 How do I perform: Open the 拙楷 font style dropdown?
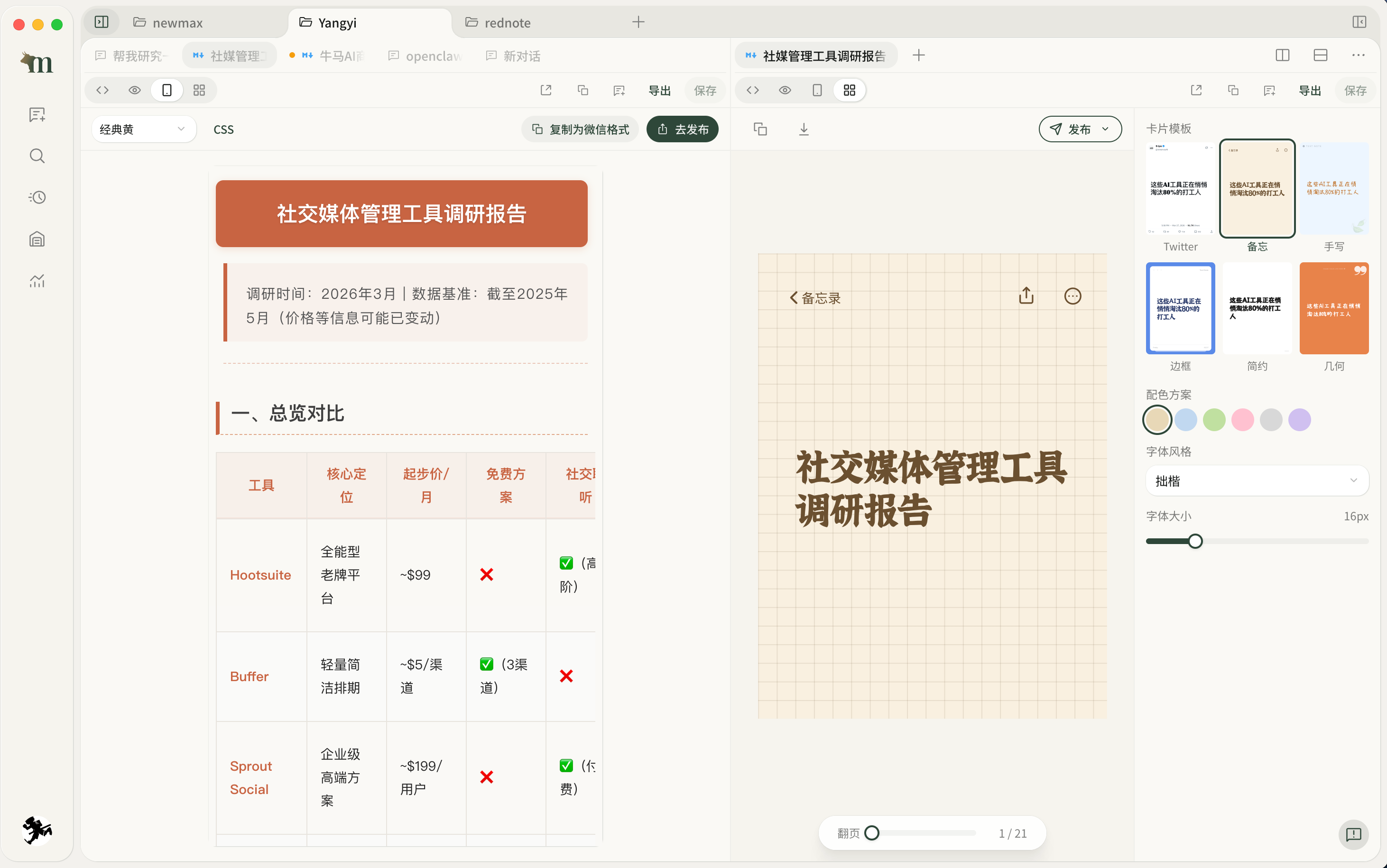pos(1257,480)
